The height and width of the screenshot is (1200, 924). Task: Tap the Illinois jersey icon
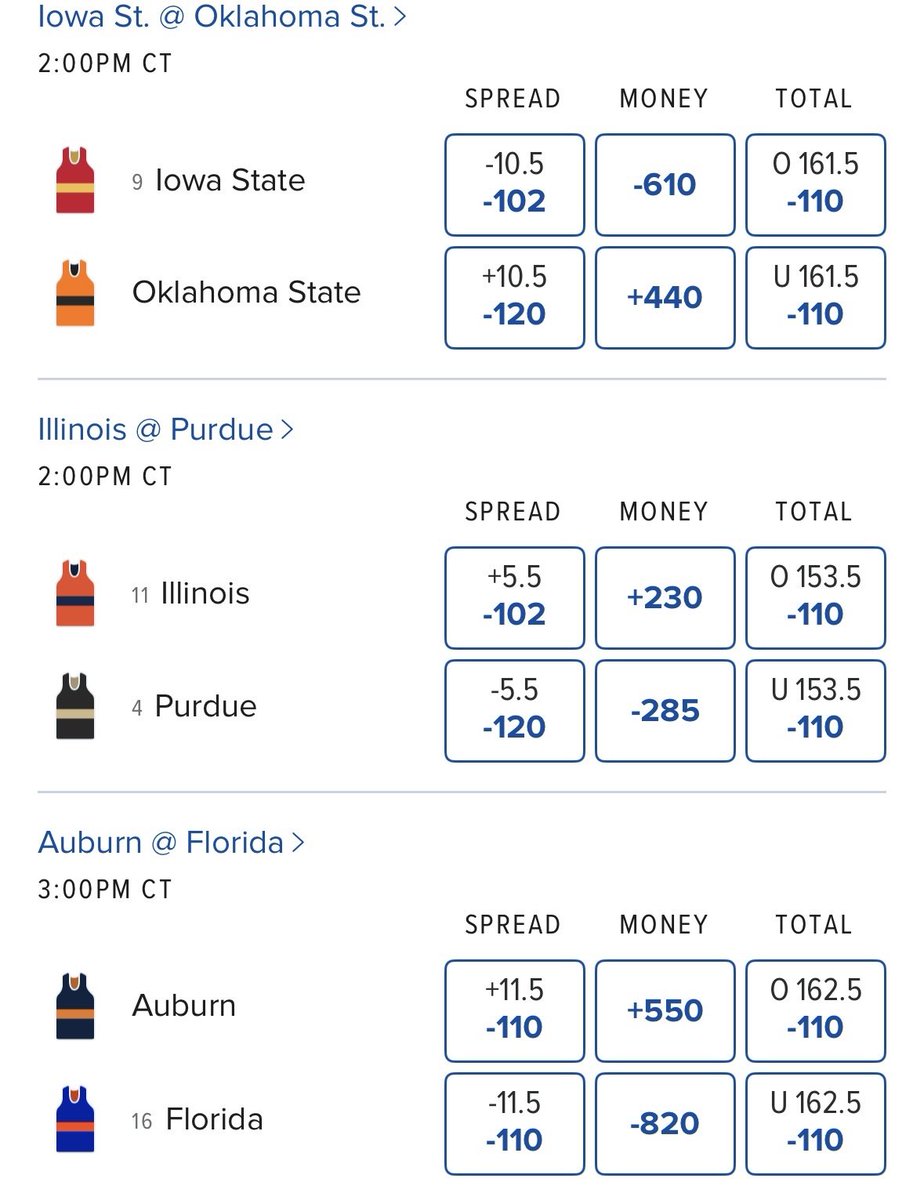[75, 594]
